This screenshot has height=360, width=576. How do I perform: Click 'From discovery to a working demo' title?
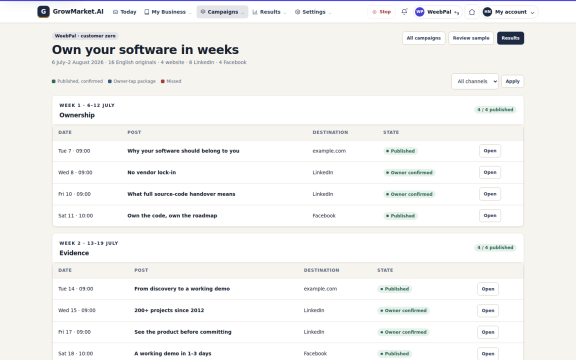[182, 289]
